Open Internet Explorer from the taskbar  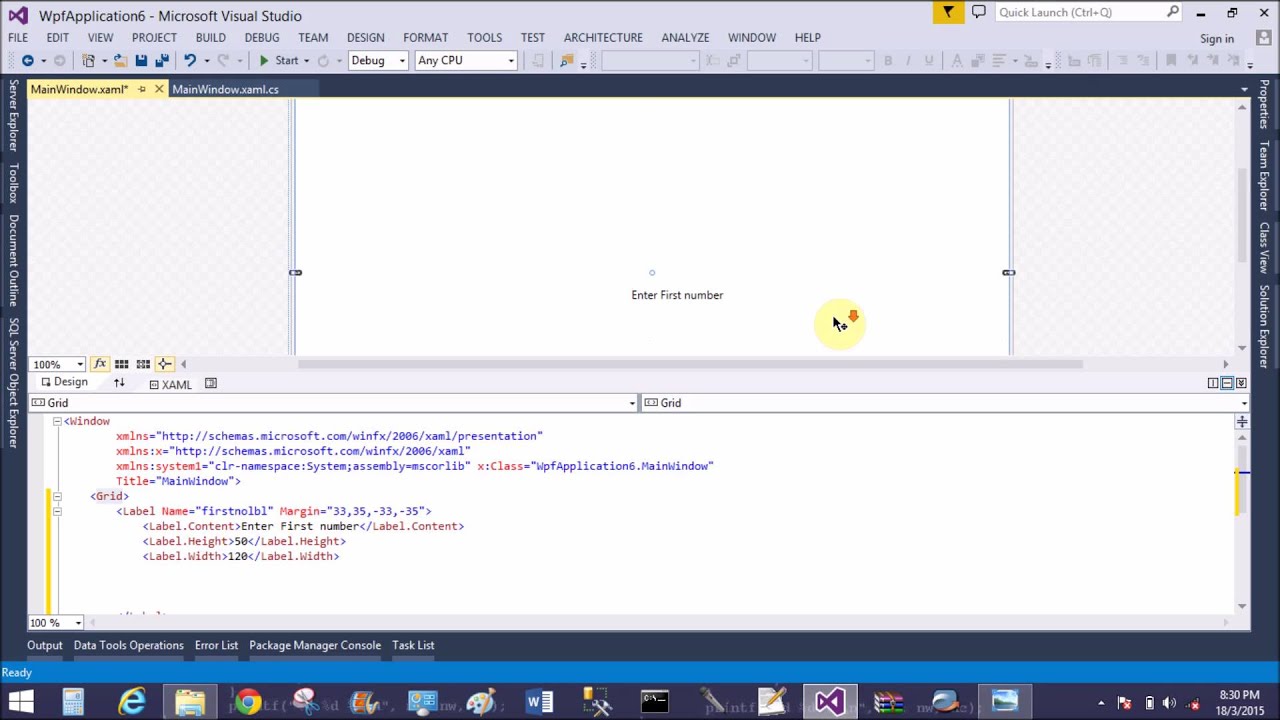click(x=131, y=701)
